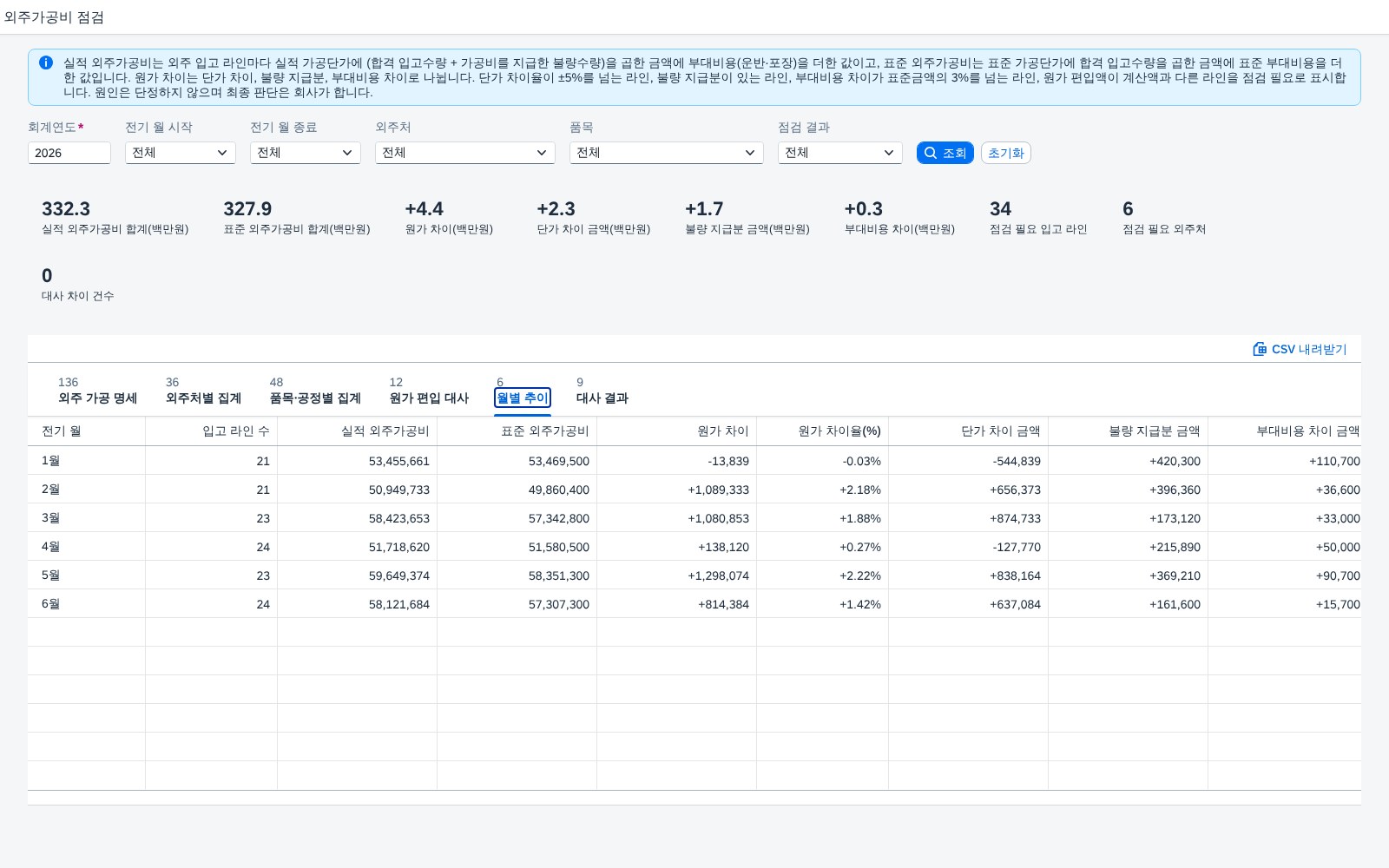Switch to the 외주 가공 명세 tab
Screen dimensions: 1389x868
tap(97, 391)
